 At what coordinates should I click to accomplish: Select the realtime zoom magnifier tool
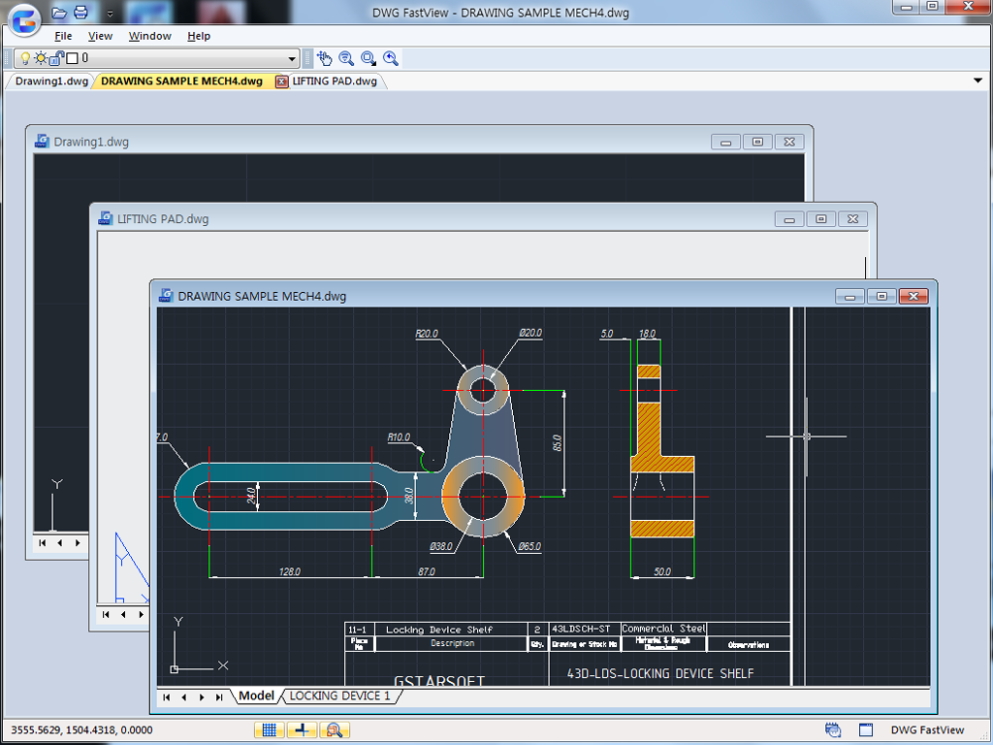[x=346, y=58]
